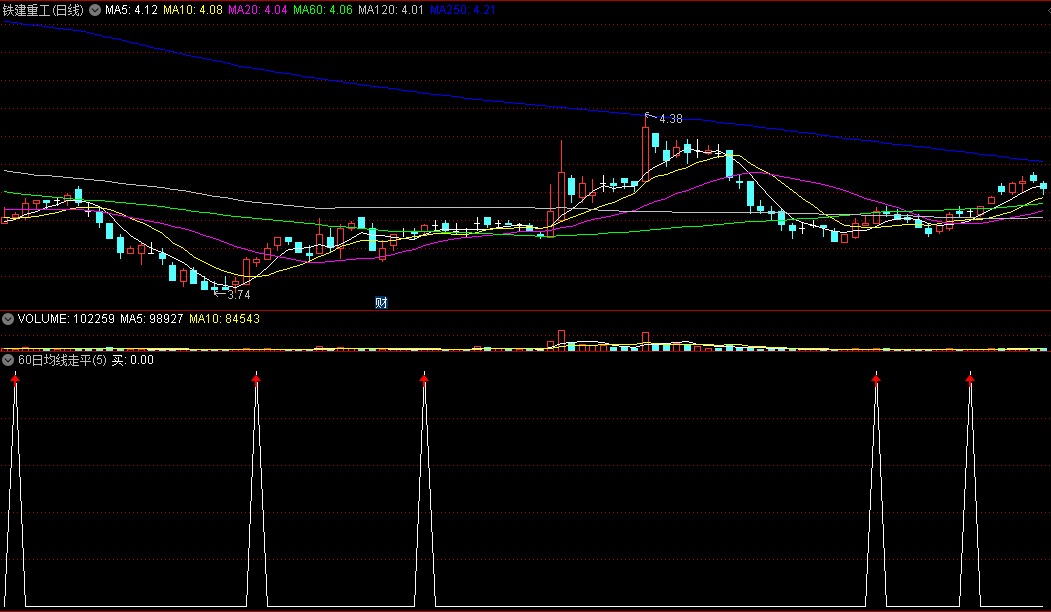The image size is (1051, 612).
Task: Click the yellow MA10: 4.08 label
Action: click(x=193, y=10)
